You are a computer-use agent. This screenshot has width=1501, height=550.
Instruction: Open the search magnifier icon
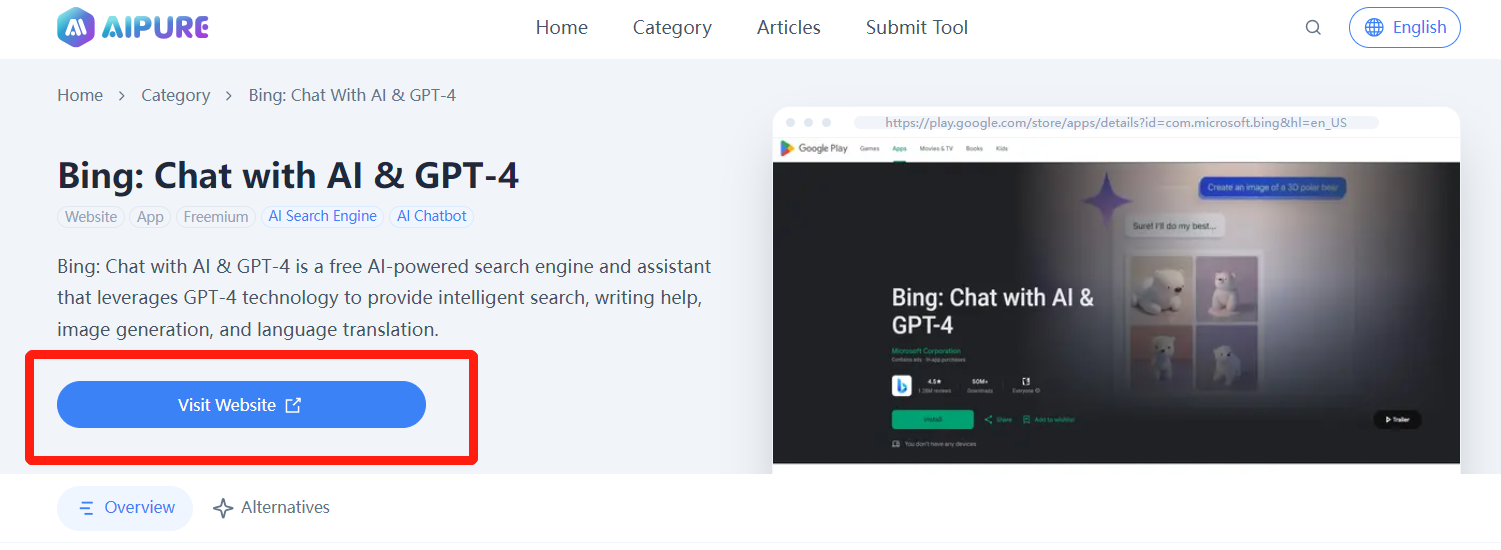tap(1313, 28)
